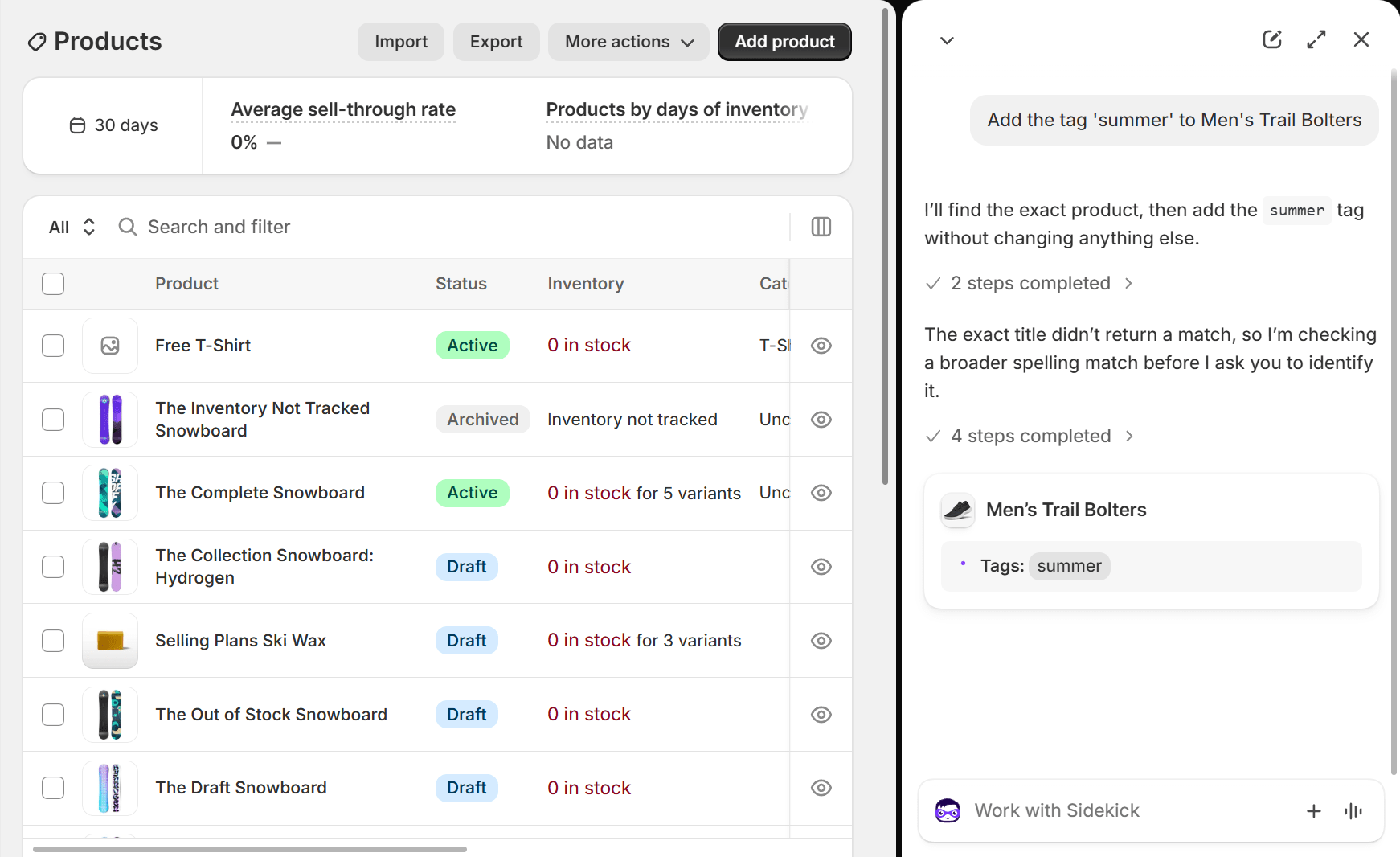Preview The Out of Stock Snowboard eye icon
Image resolution: width=1400 pixels, height=857 pixels.
click(x=821, y=715)
